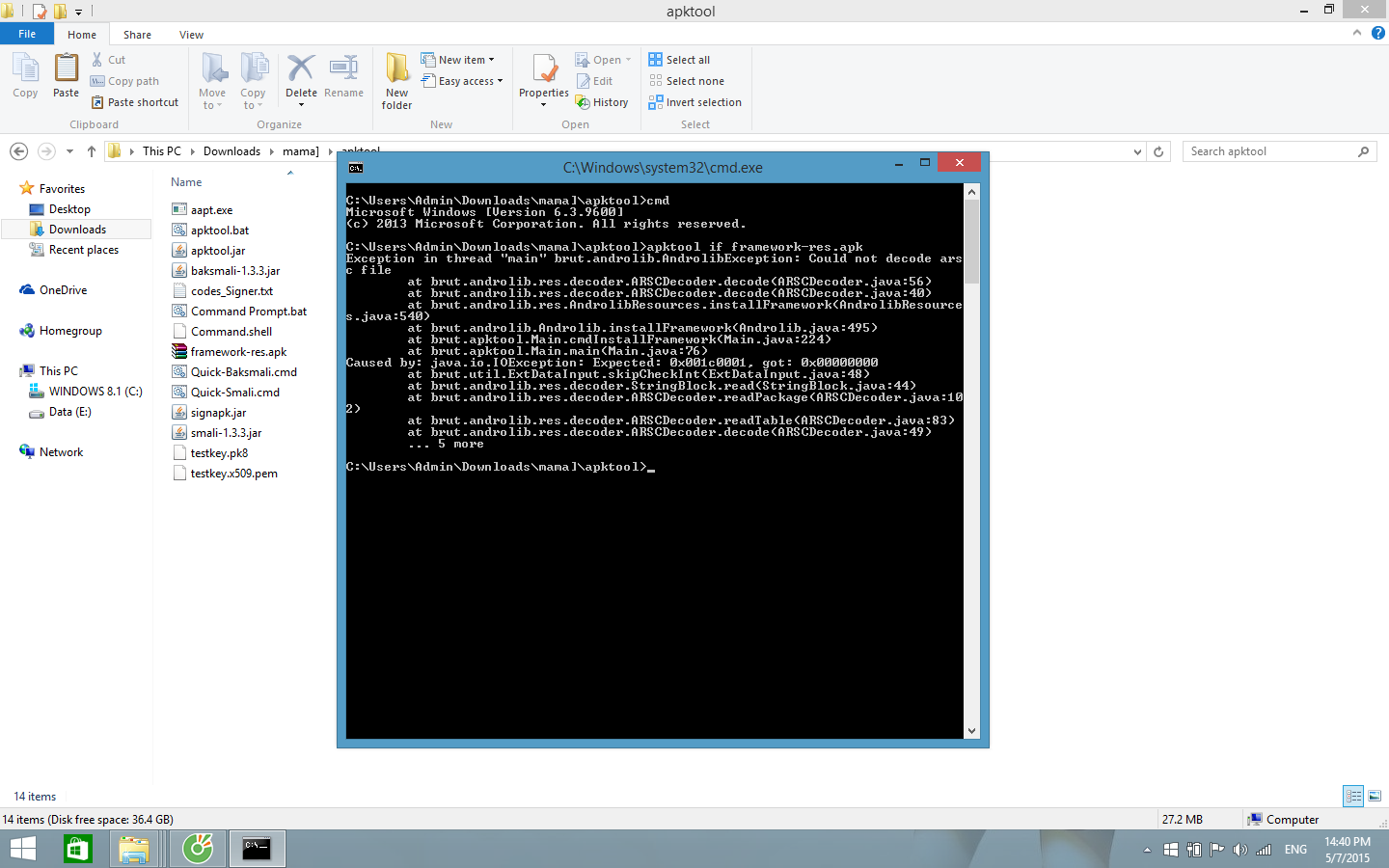Click the cmd.exe taskbar icon
This screenshot has height=868, width=1389.
tap(256, 849)
